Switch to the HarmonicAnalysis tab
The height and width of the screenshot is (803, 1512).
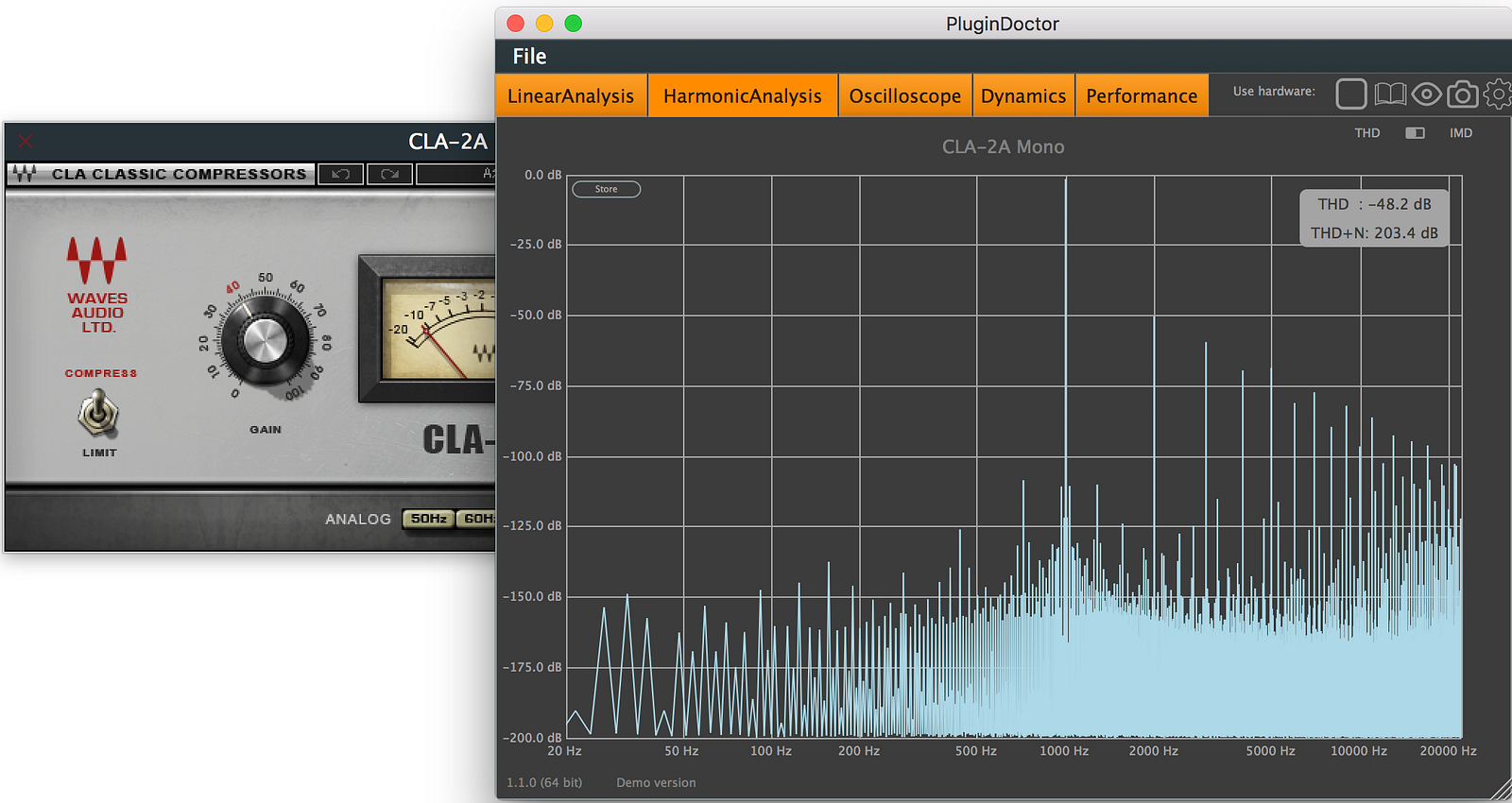click(x=743, y=95)
